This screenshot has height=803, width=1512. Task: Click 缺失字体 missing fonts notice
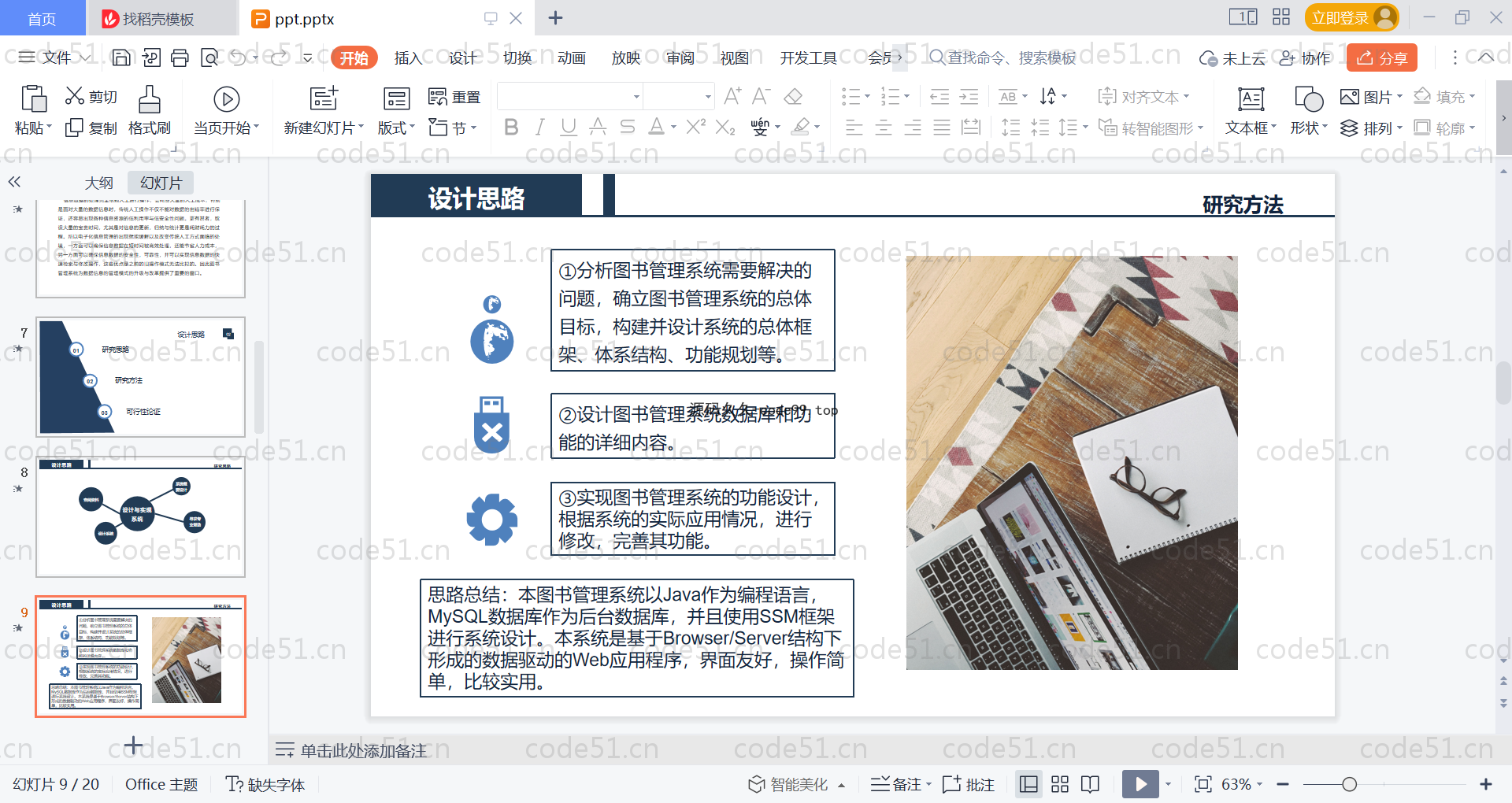coord(265,784)
